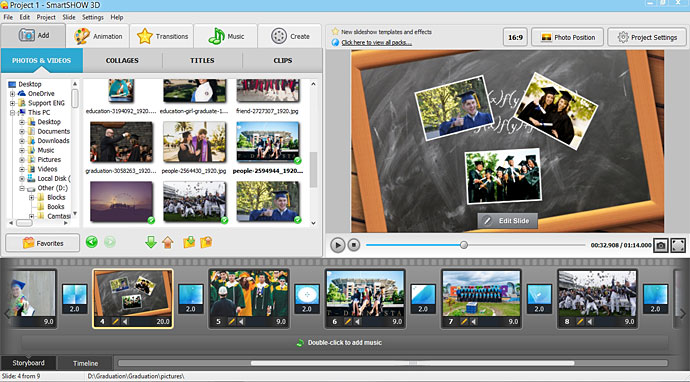Viewport: 690px width, 382px height.
Task: Switch preview to fullscreen mode
Action: (678, 245)
